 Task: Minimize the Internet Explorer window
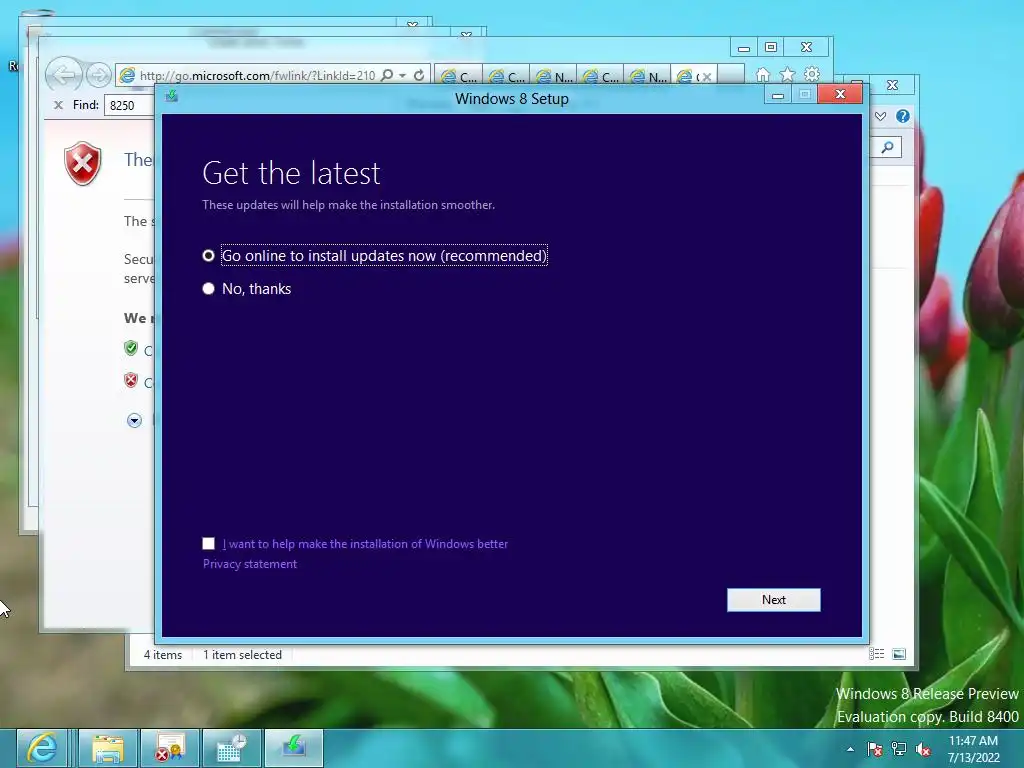(x=743, y=48)
